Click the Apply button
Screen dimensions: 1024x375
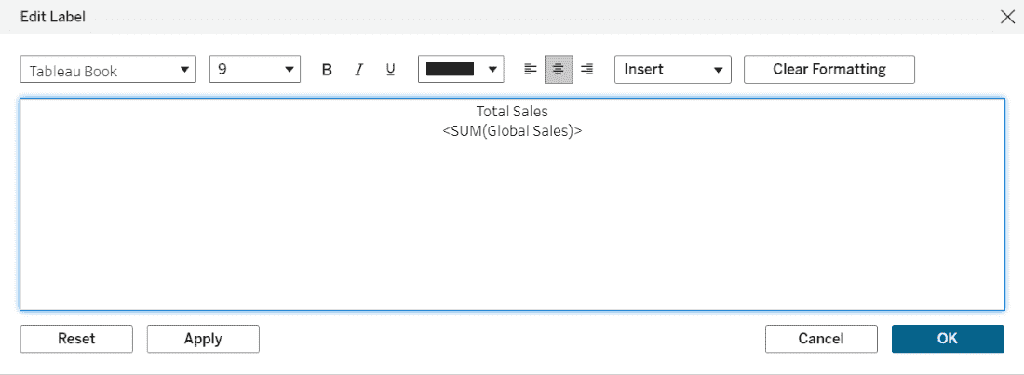203,338
